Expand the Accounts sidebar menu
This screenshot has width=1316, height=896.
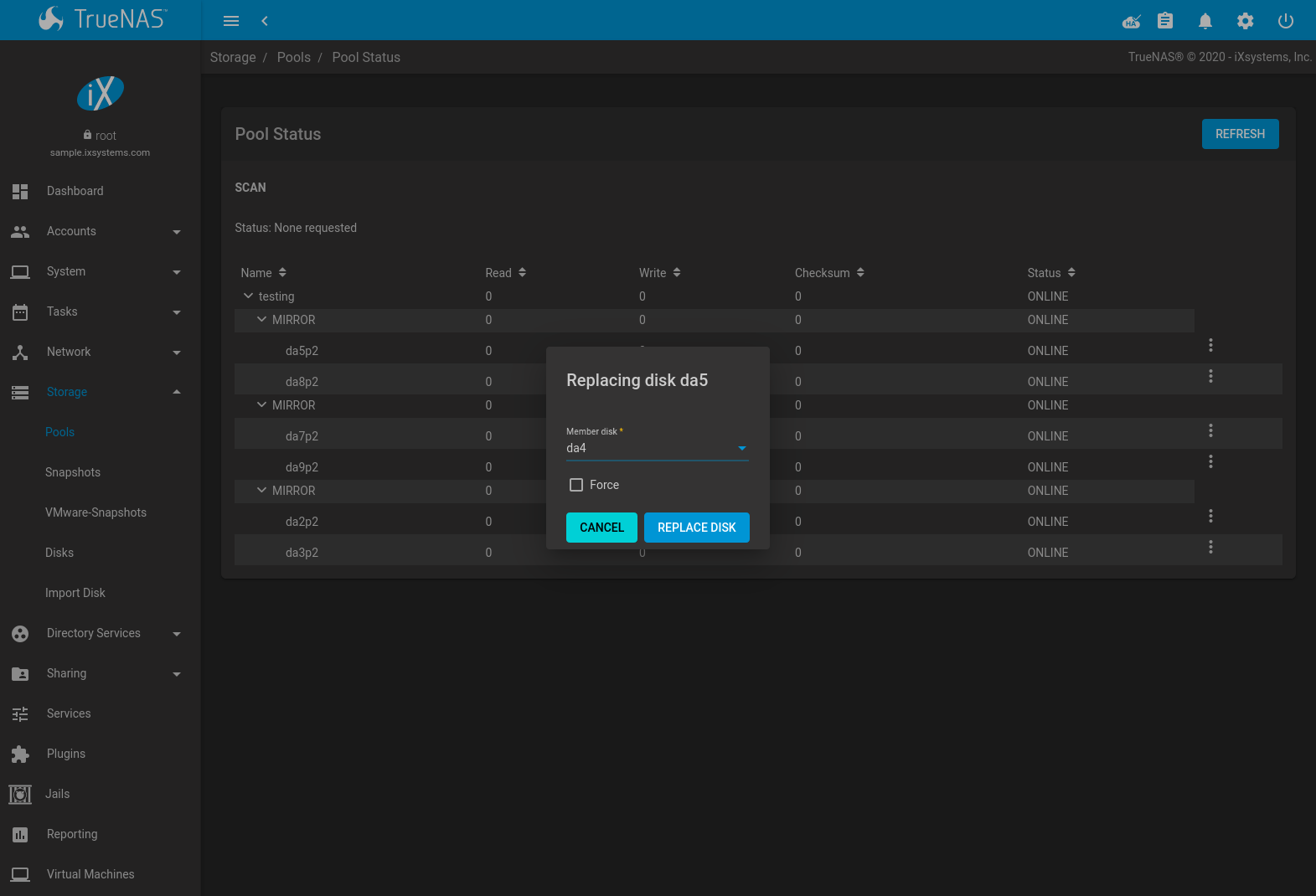(101, 231)
